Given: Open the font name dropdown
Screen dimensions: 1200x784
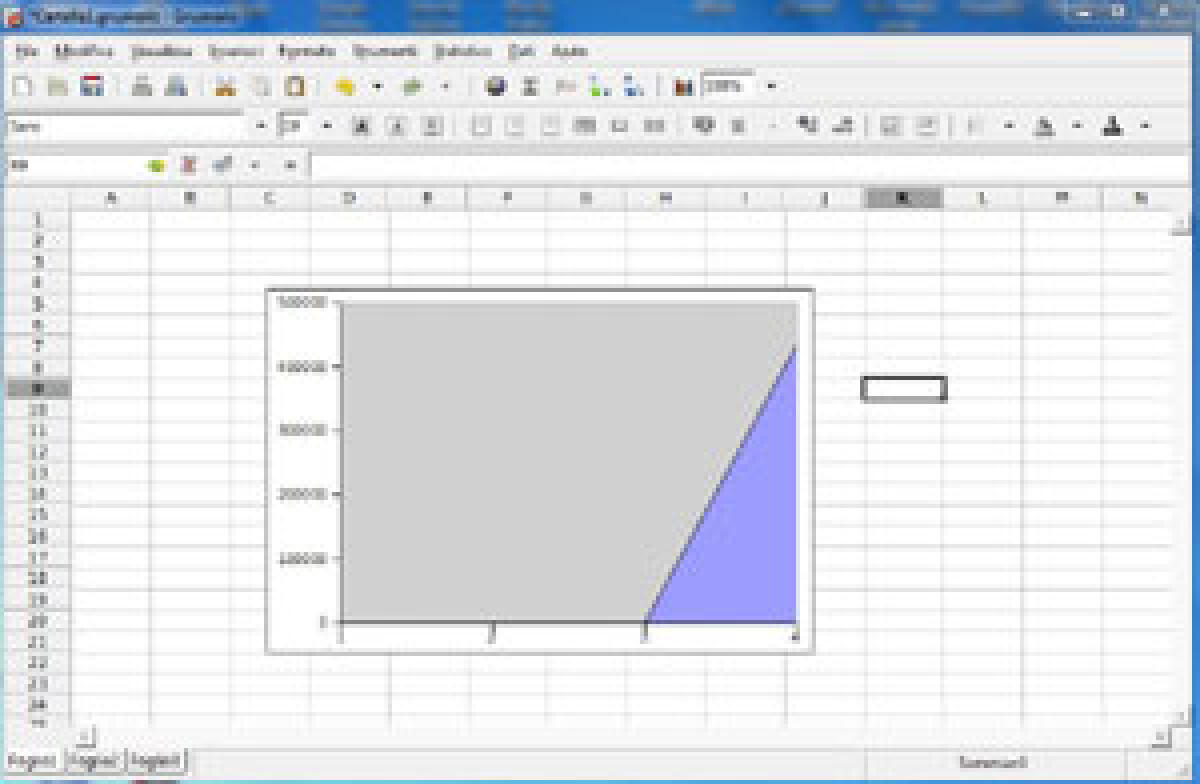Looking at the screenshot, I should (x=262, y=126).
